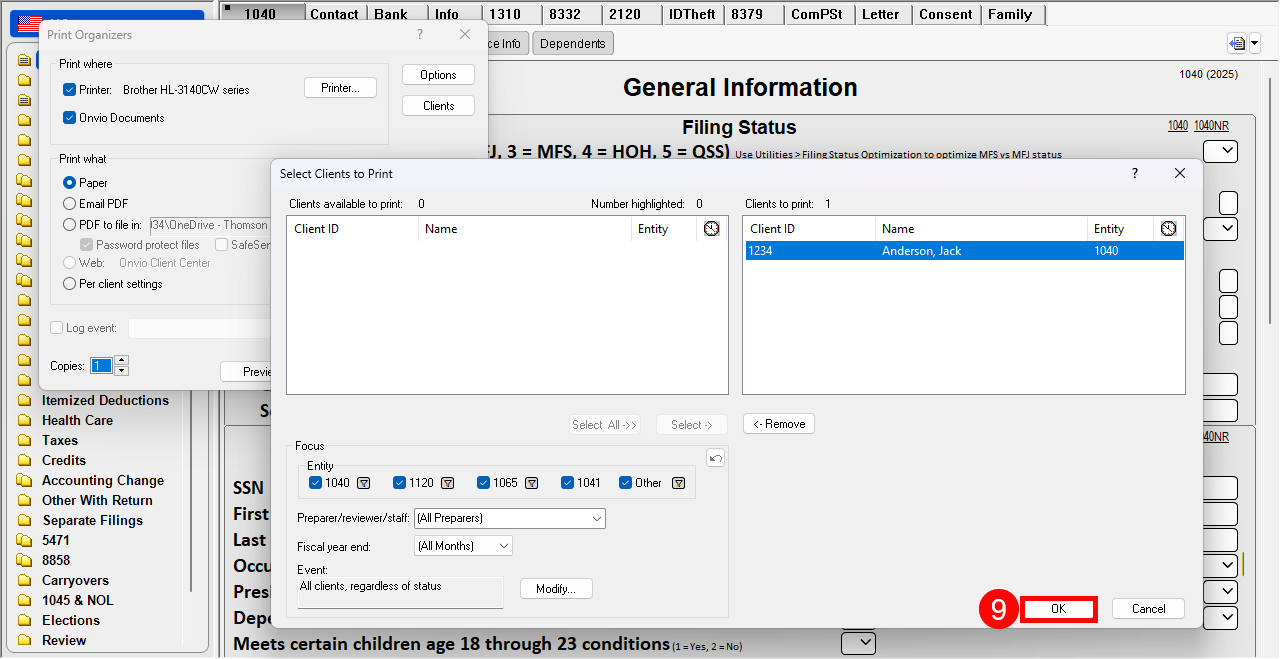
Task: Click the Remove button
Action: click(x=779, y=424)
